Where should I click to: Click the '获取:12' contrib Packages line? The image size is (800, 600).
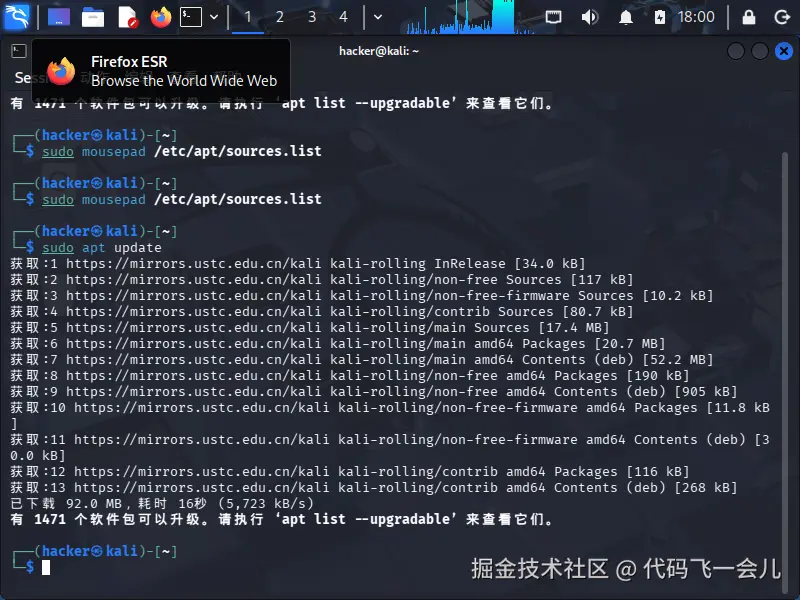[x=349, y=471]
